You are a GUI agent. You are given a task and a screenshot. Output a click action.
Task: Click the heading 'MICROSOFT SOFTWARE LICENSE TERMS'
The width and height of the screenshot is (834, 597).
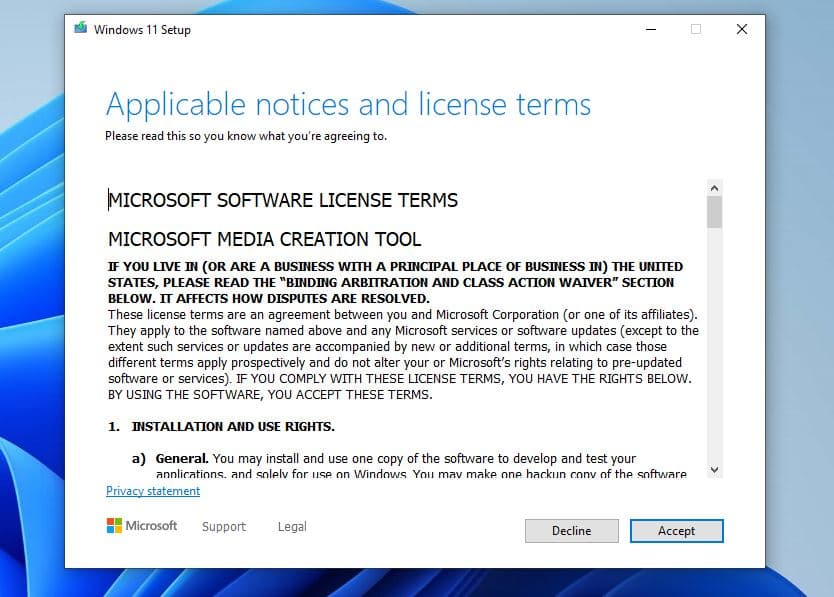pos(283,201)
